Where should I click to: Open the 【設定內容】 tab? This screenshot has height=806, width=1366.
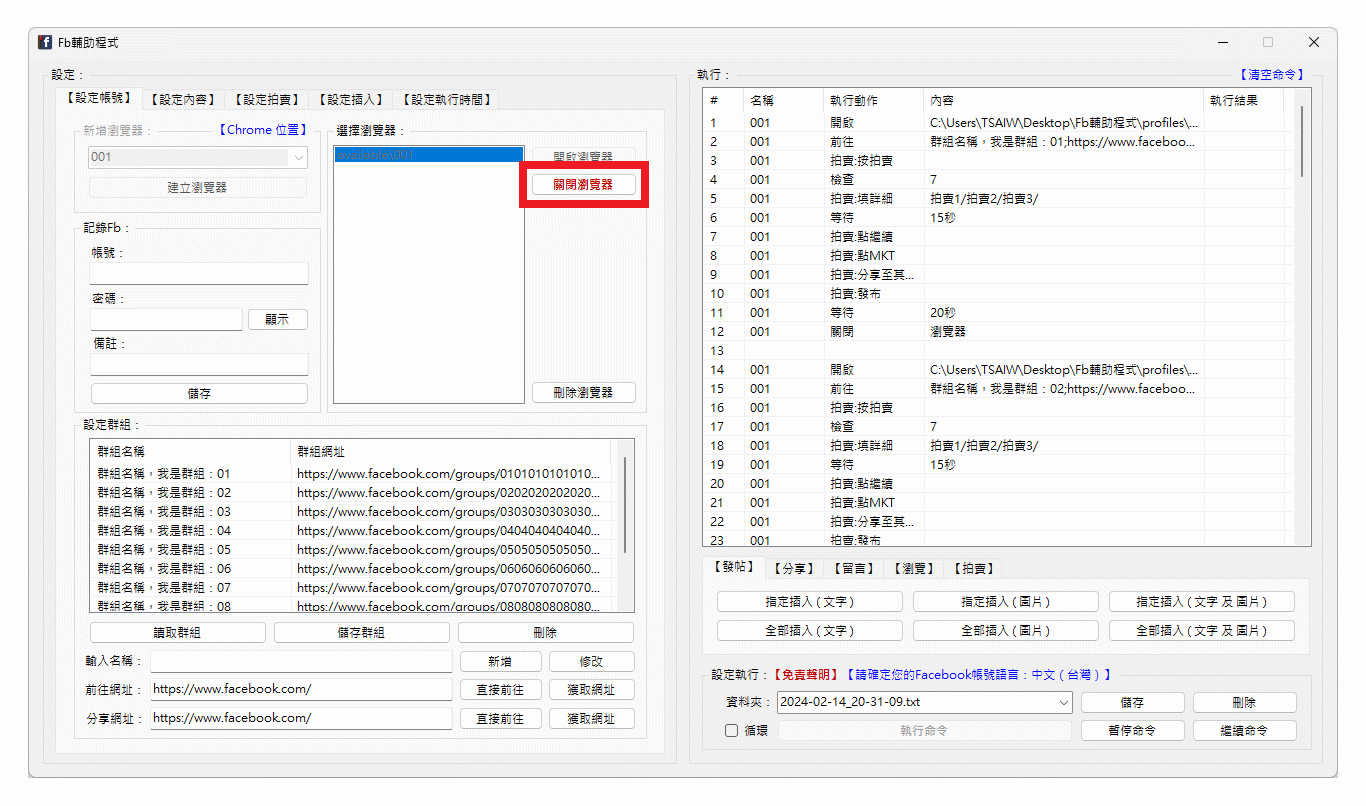tap(181, 100)
